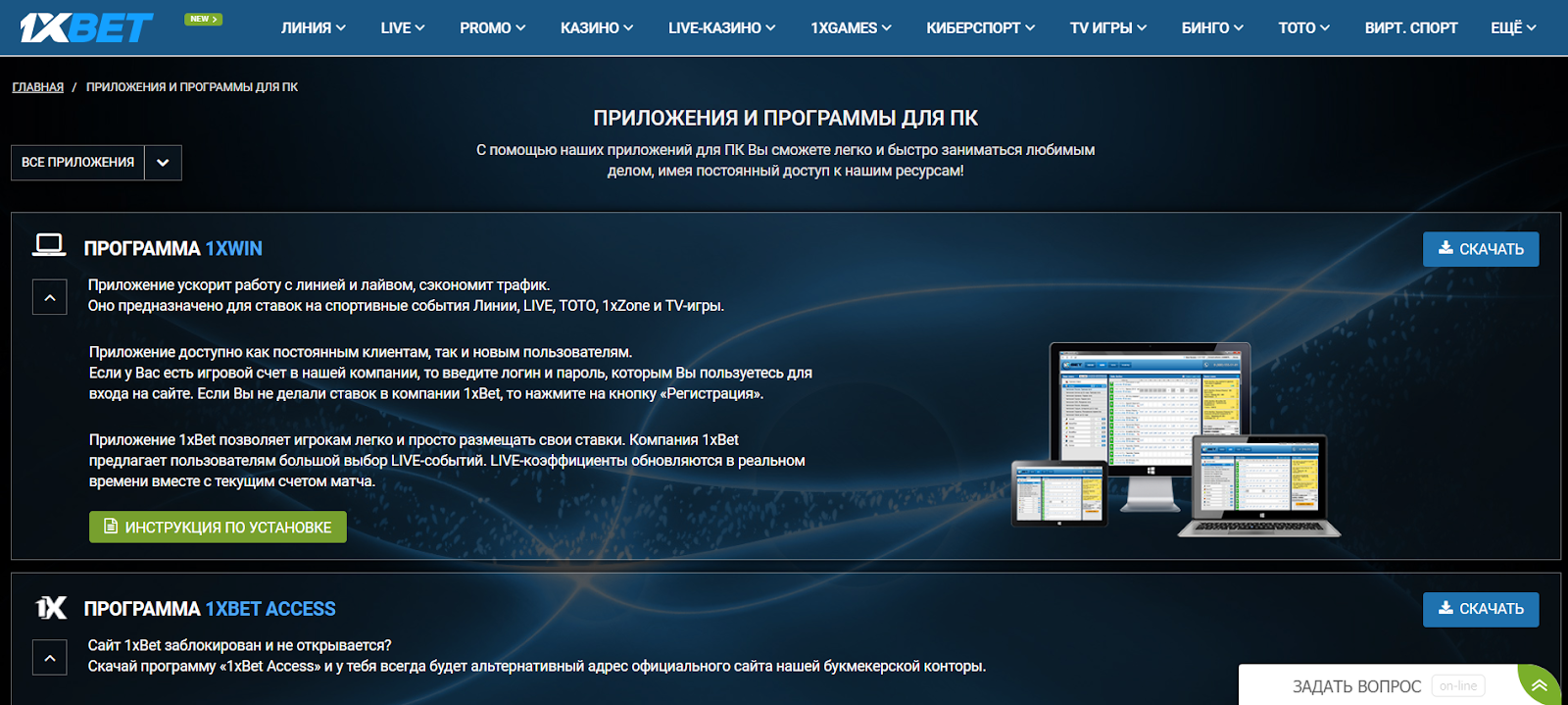Click the laptop icon beside Программа 1XWIN
This screenshot has width=1568, height=705.
pos(49,245)
